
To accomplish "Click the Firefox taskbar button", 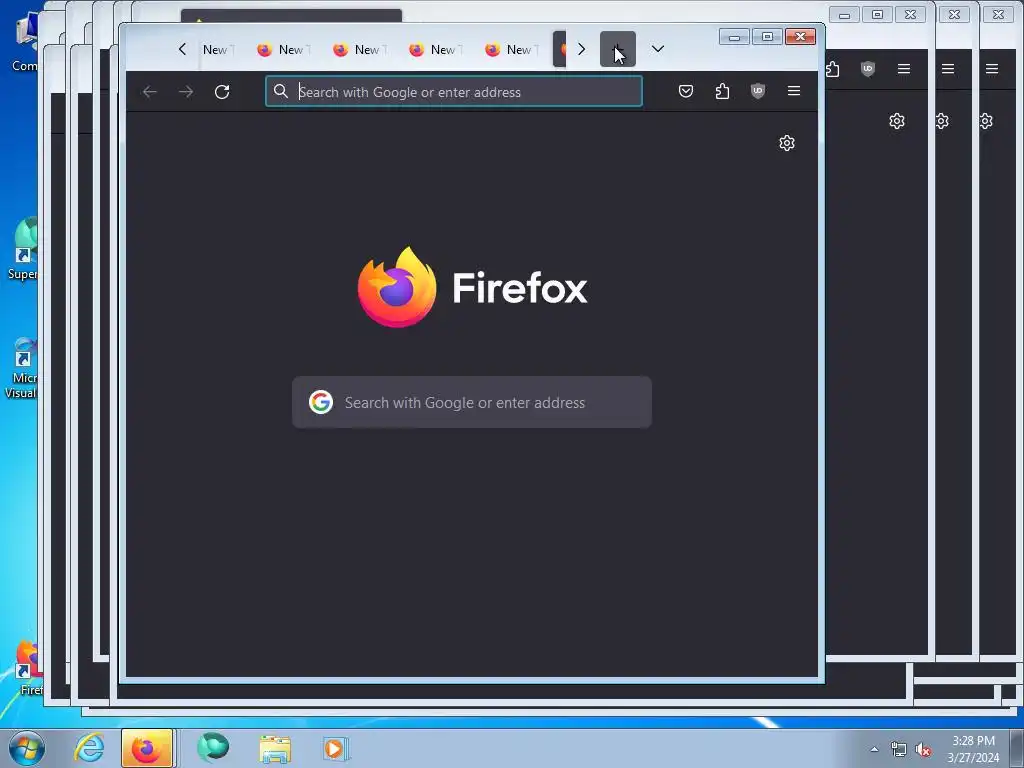I will click(x=147, y=748).
